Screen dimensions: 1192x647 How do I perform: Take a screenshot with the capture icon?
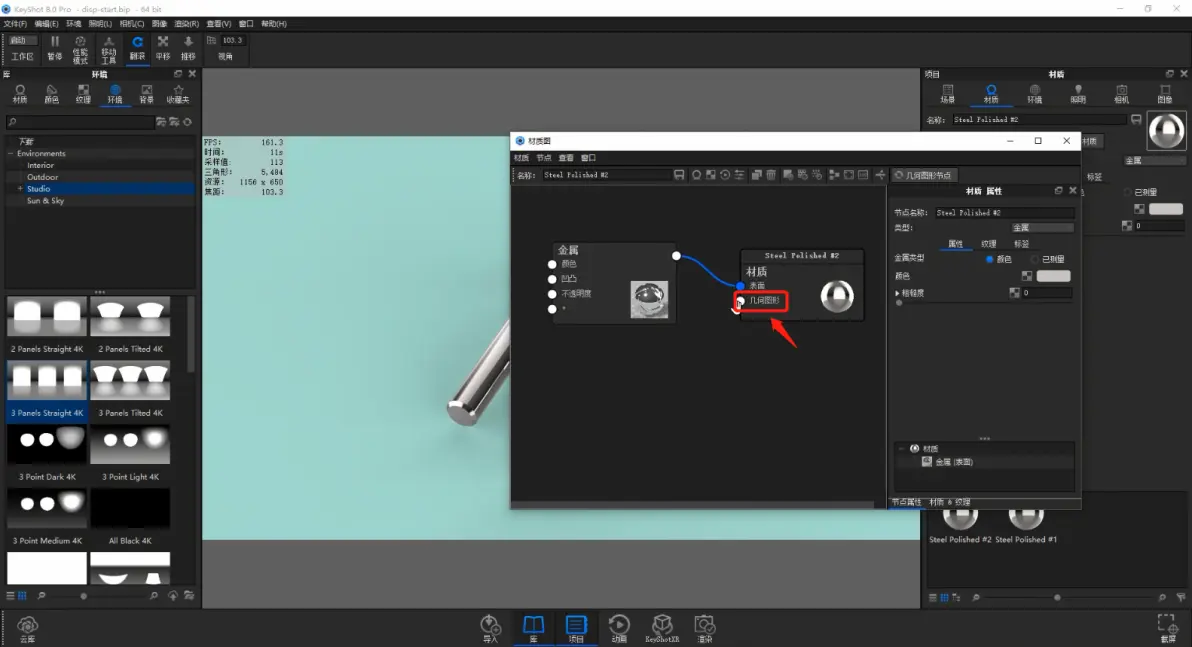1167,627
